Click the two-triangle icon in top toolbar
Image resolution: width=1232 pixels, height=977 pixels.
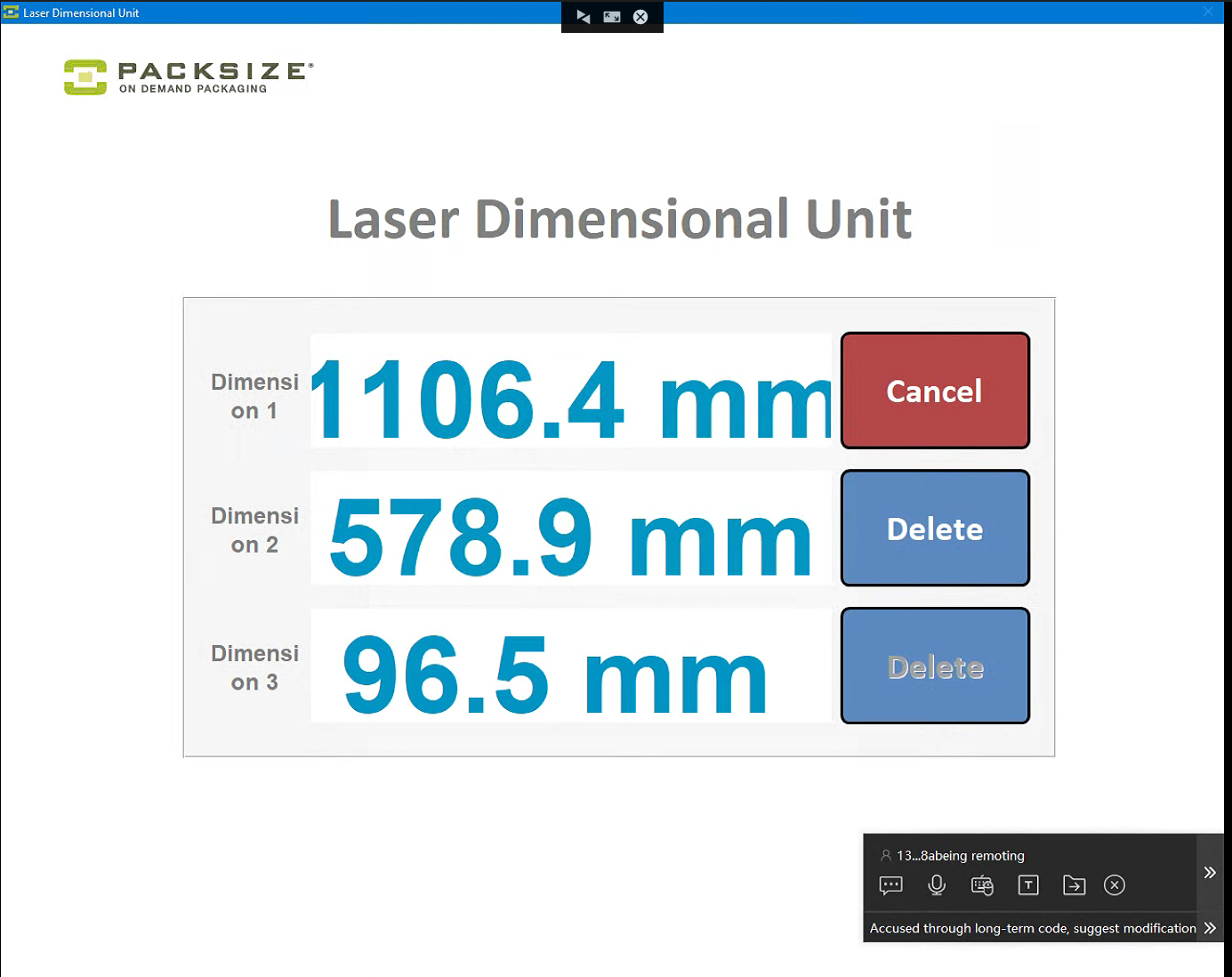[x=584, y=17]
